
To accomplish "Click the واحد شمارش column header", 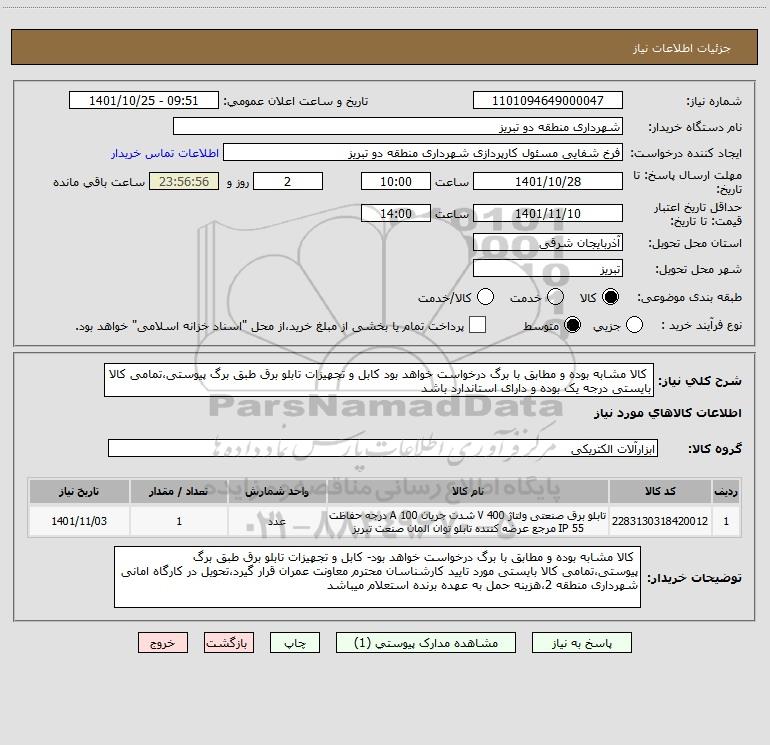I will tap(277, 491).
